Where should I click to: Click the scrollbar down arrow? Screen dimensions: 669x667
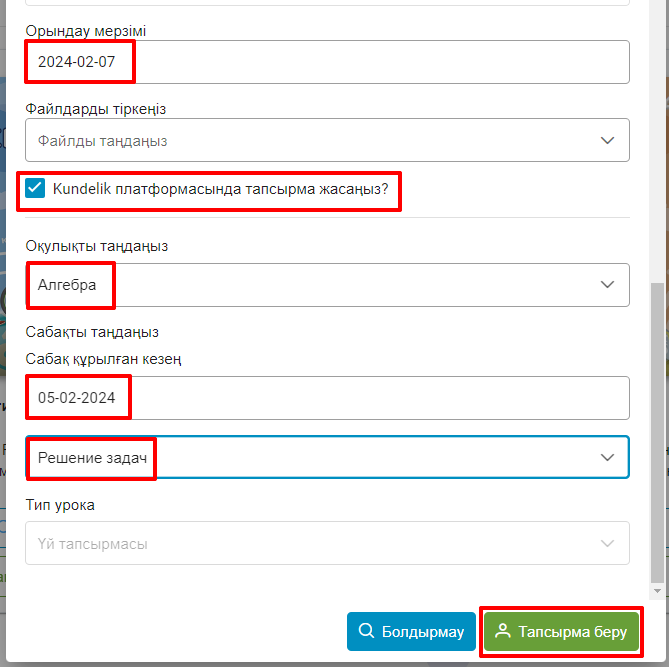(x=657, y=591)
